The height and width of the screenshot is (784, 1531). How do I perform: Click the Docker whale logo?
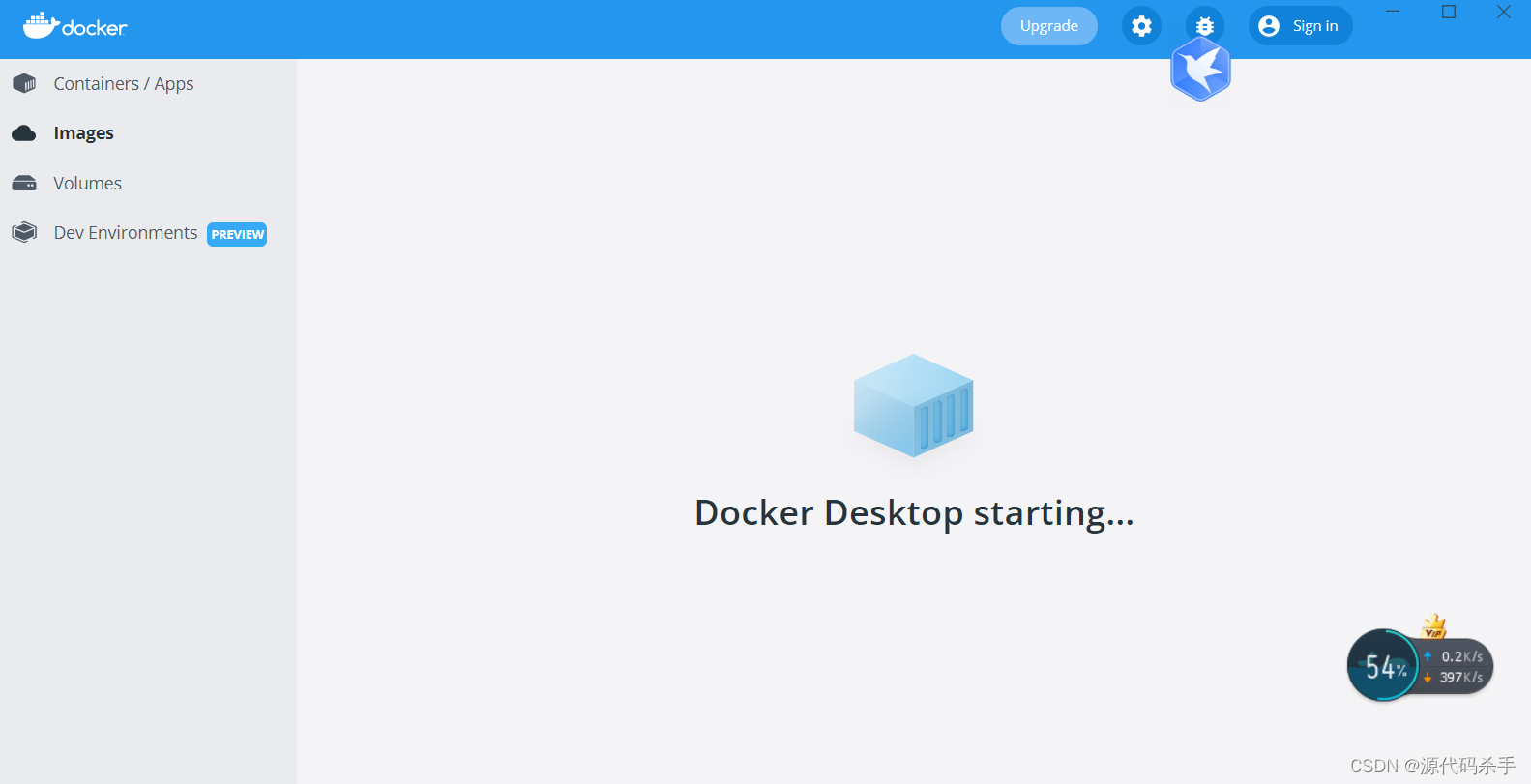[x=75, y=26]
